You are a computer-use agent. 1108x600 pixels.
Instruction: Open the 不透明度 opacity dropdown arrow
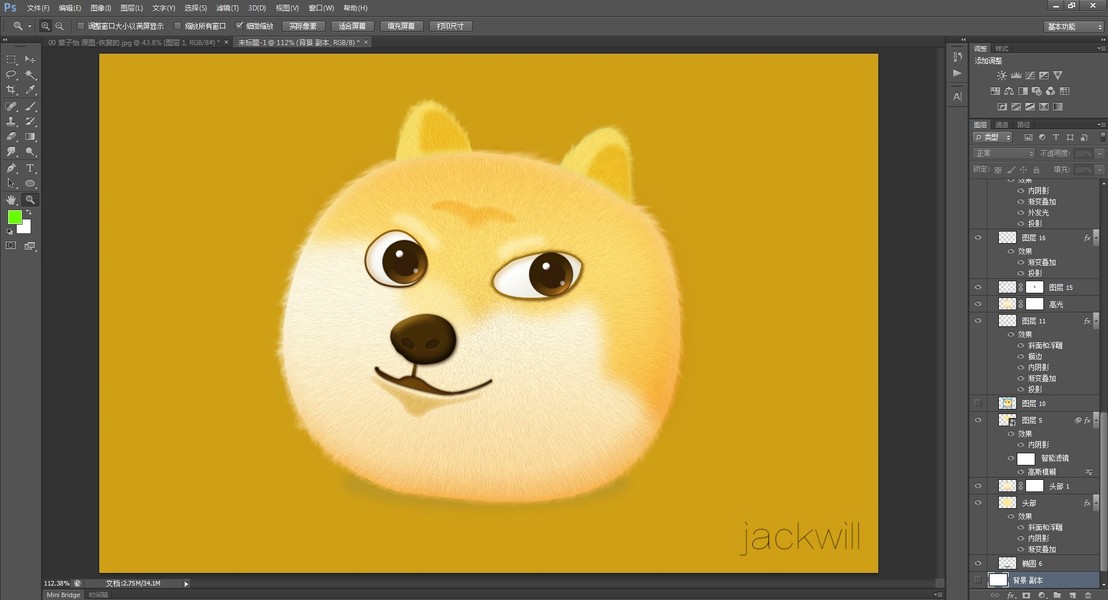1099,153
